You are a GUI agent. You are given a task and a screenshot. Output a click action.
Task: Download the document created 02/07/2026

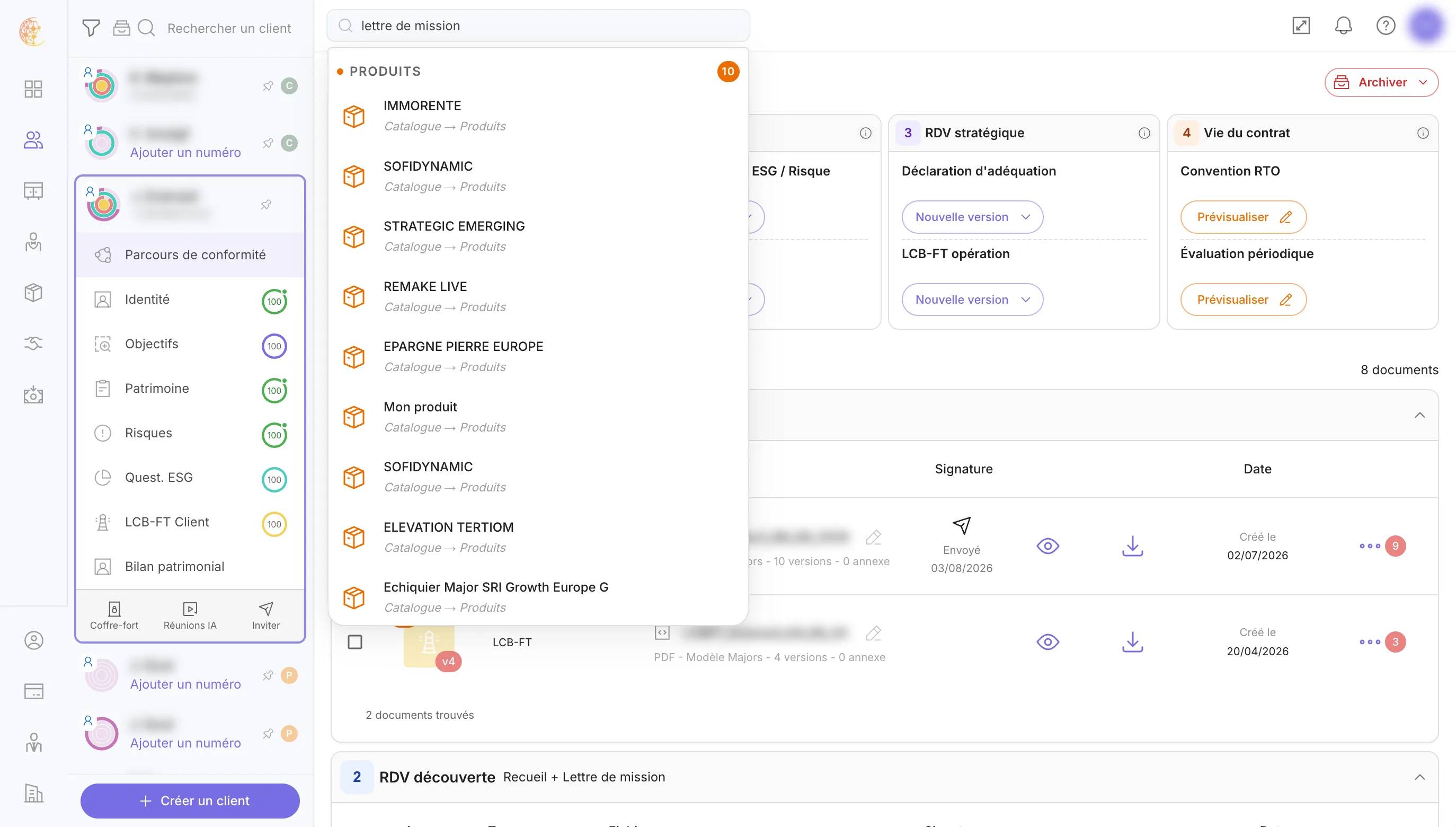tap(1132, 546)
